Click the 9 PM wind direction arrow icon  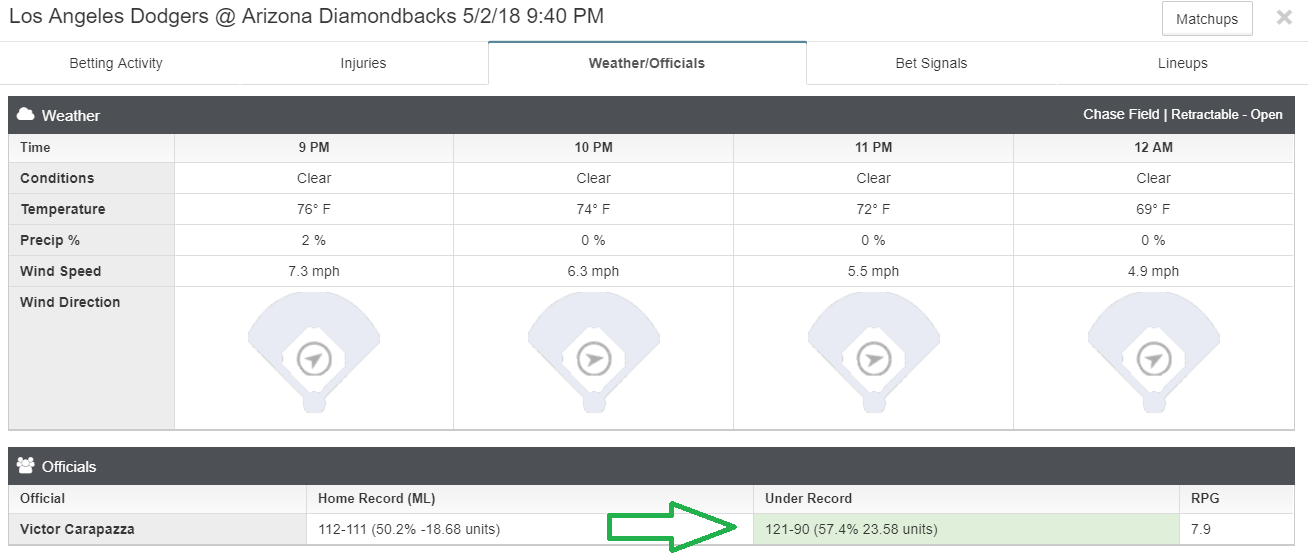[314, 358]
